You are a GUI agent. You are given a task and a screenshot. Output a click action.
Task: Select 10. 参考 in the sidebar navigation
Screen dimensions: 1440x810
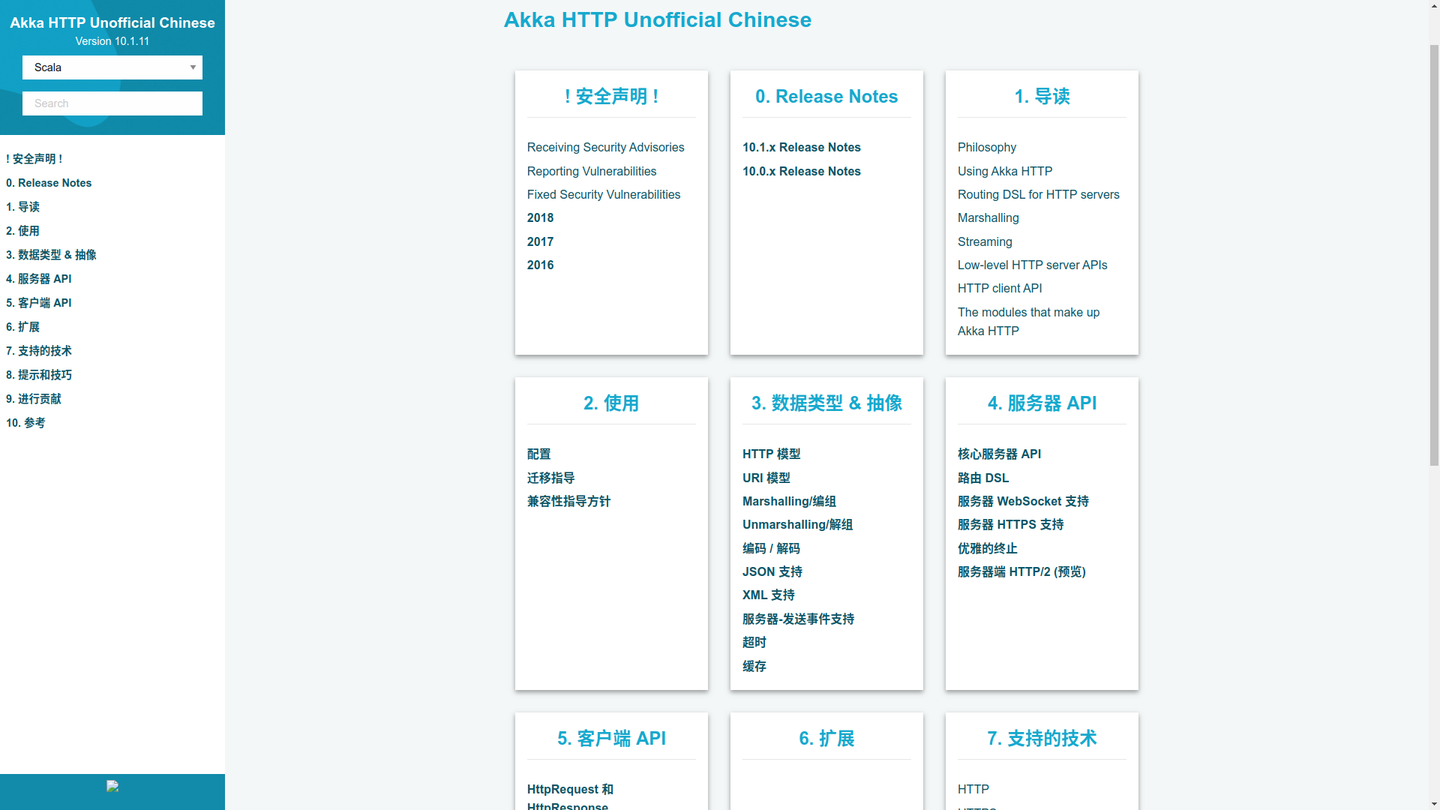click(x=26, y=422)
